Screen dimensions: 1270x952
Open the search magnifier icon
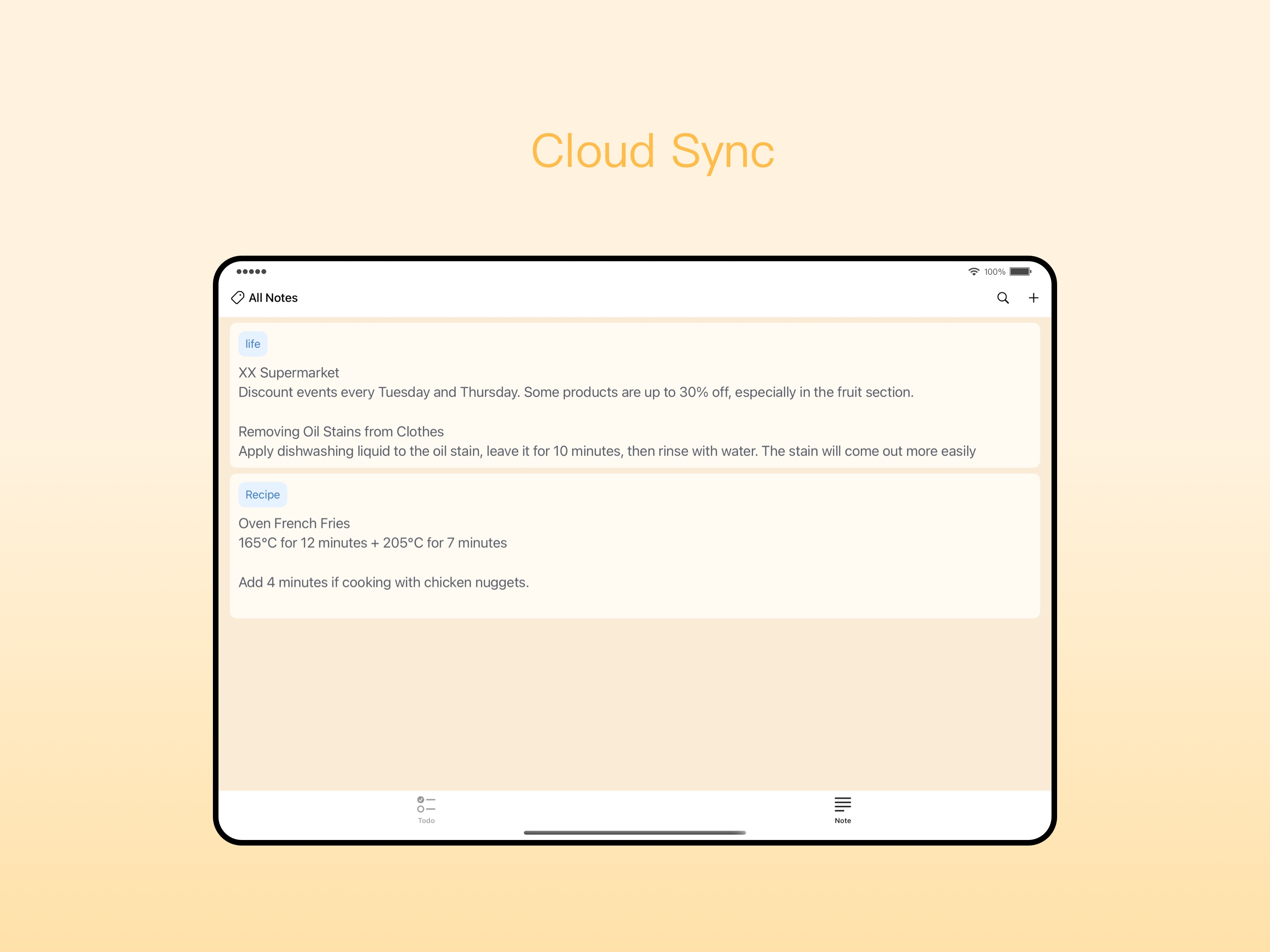tap(1002, 298)
